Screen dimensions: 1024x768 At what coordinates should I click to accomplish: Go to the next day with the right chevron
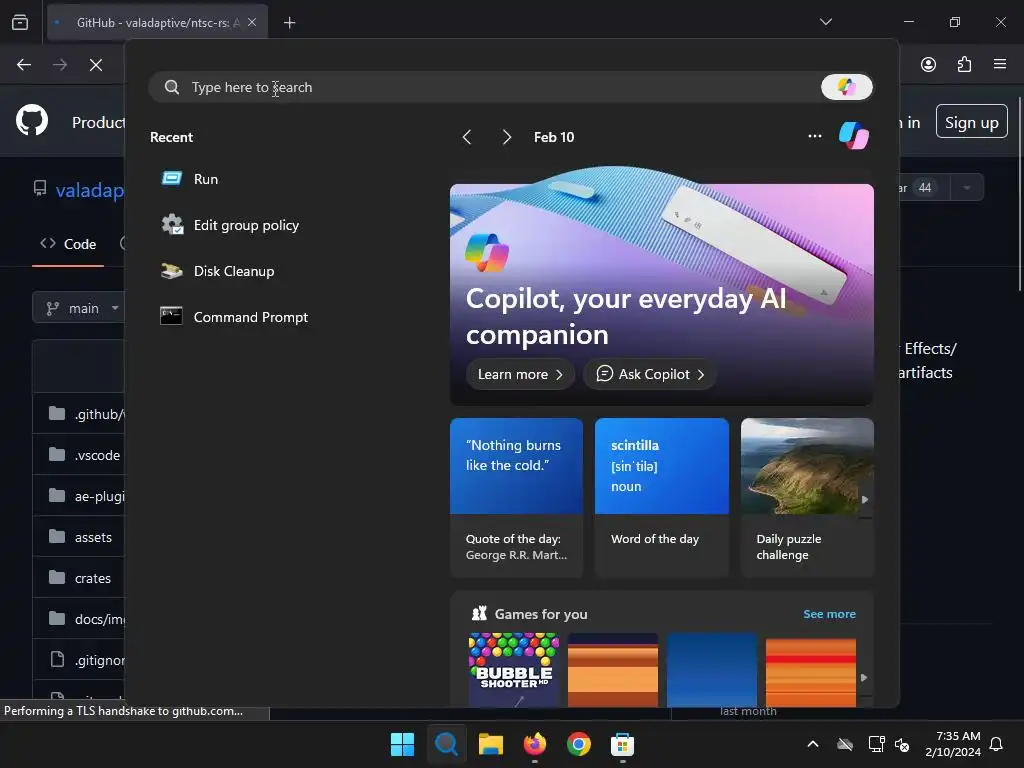pyautogui.click(x=506, y=137)
